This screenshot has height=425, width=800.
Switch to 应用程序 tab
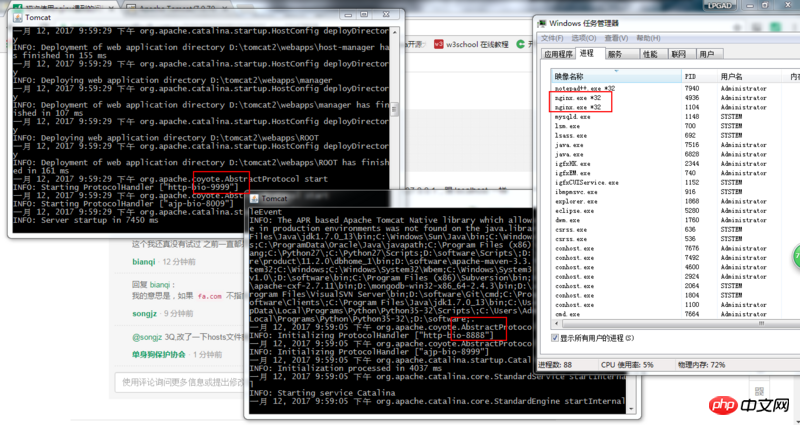[x=558, y=54]
